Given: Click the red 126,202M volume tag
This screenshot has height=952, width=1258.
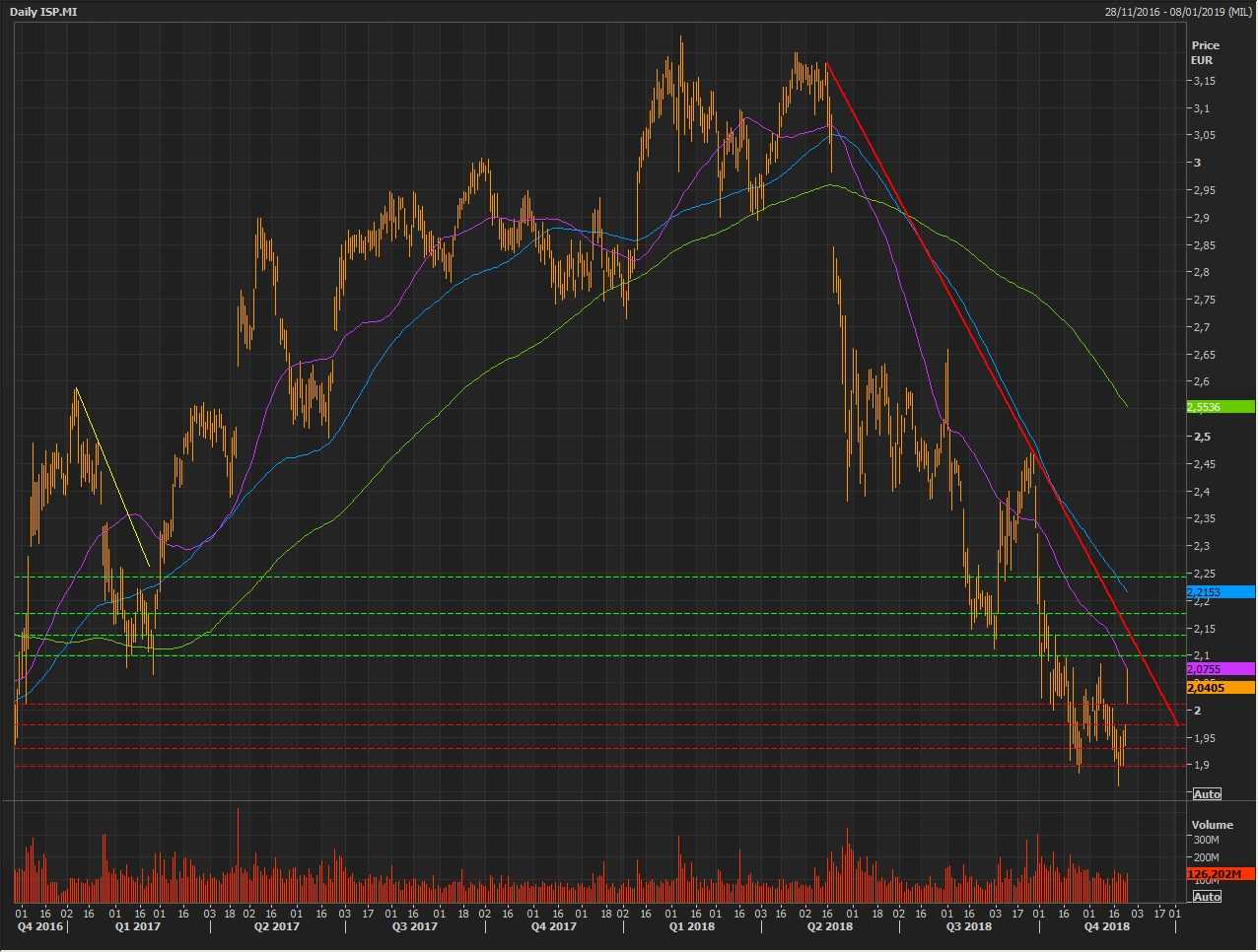Looking at the screenshot, I should (1220, 874).
